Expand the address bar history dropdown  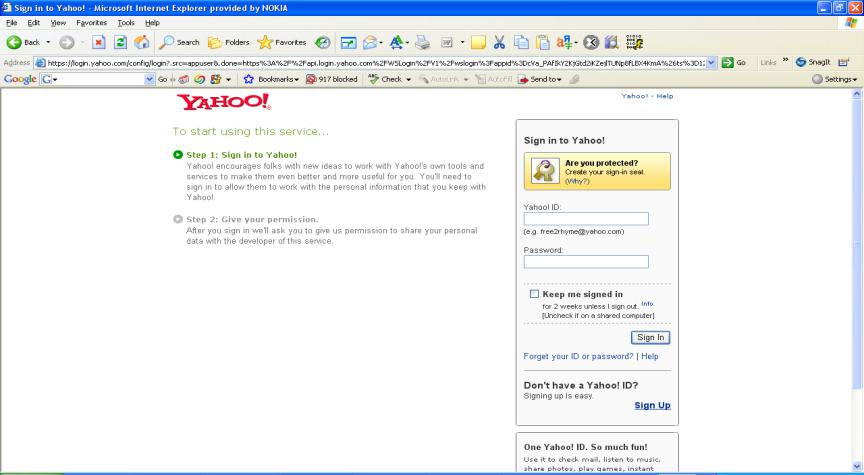pyautogui.click(x=711, y=62)
